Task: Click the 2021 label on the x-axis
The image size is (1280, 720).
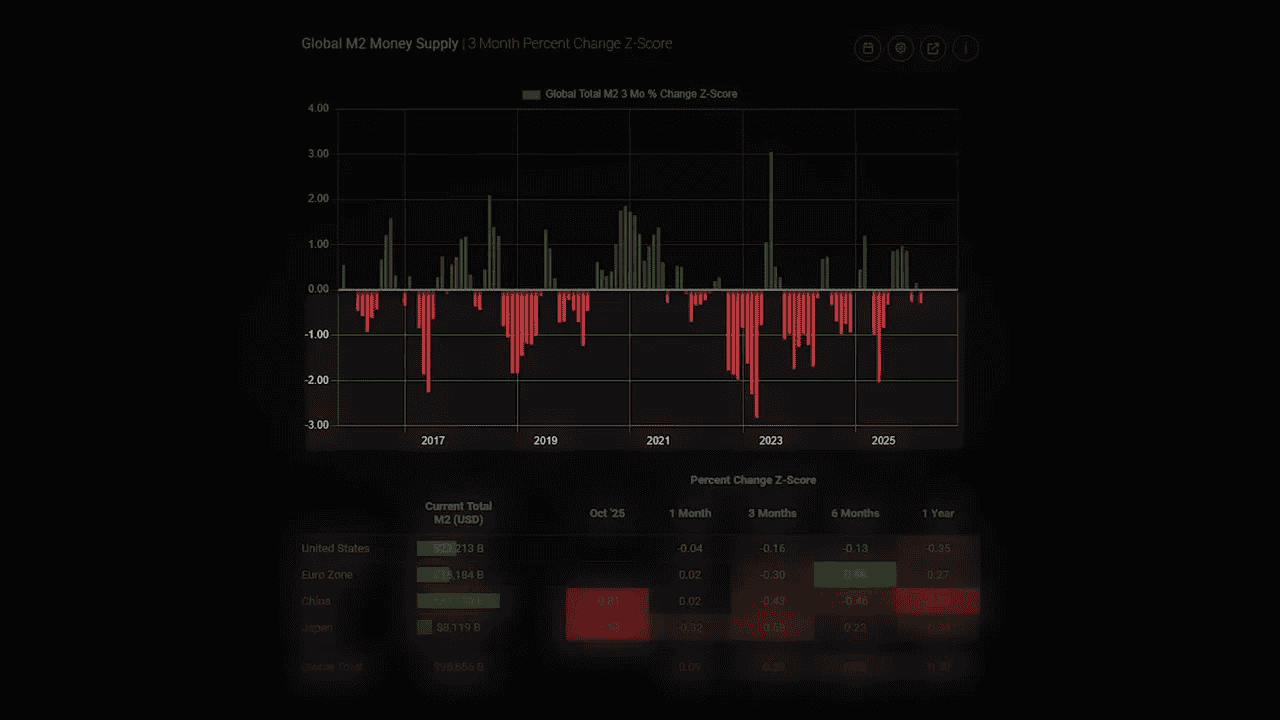Action: click(x=659, y=440)
